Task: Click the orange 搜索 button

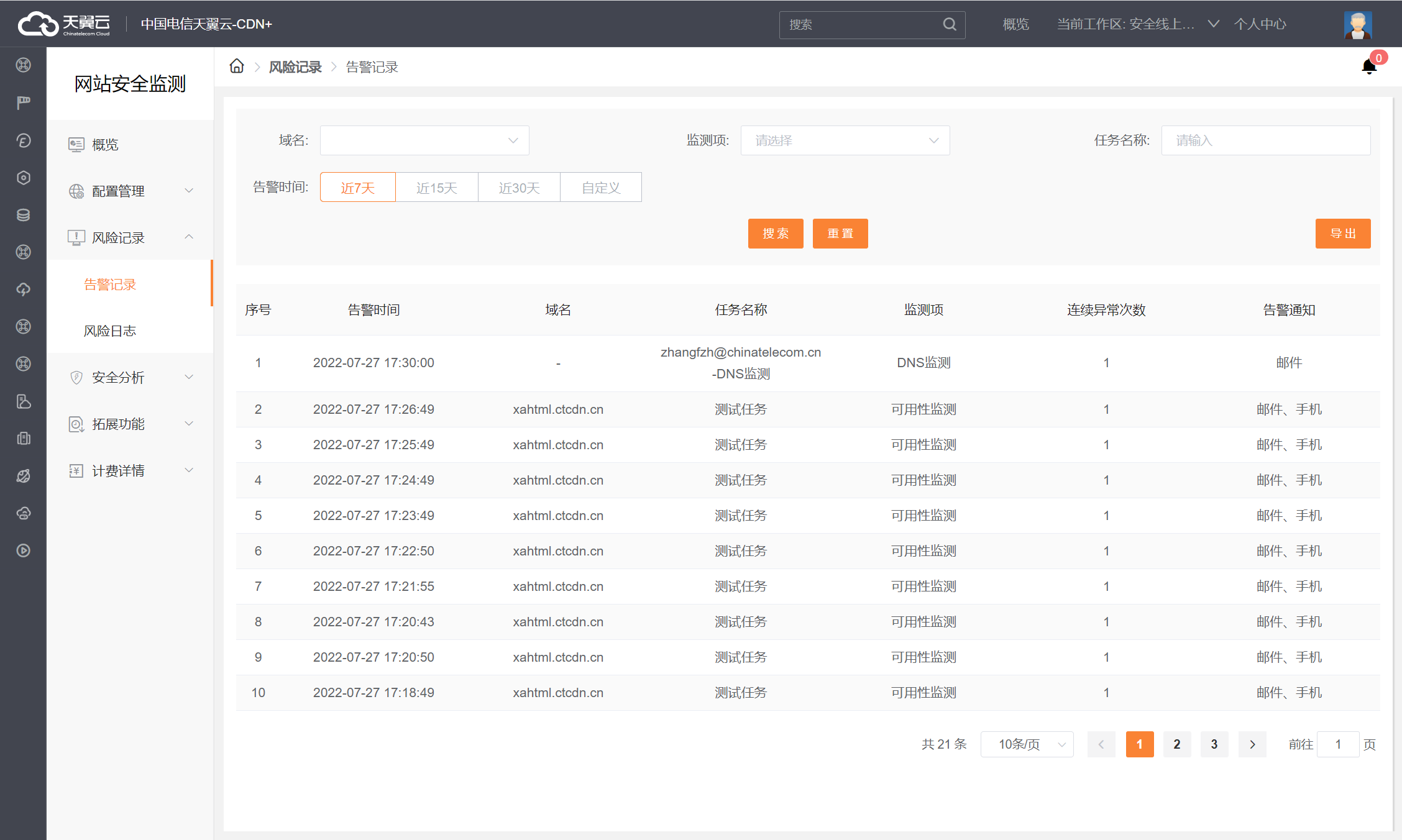Action: (775, 234)
